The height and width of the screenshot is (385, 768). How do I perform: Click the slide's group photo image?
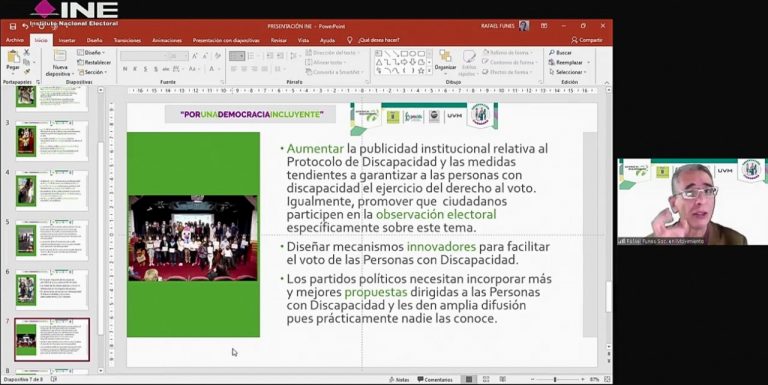(x=193, y=238)
